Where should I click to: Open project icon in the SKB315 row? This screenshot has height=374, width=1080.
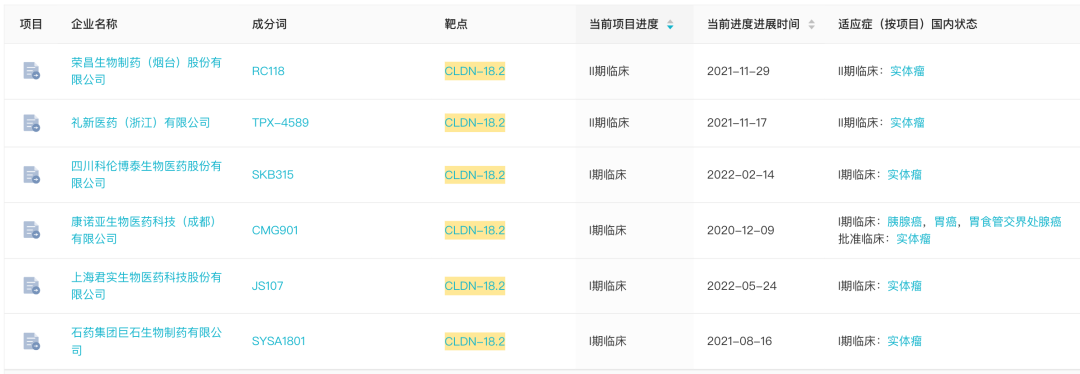pos(31,175)
